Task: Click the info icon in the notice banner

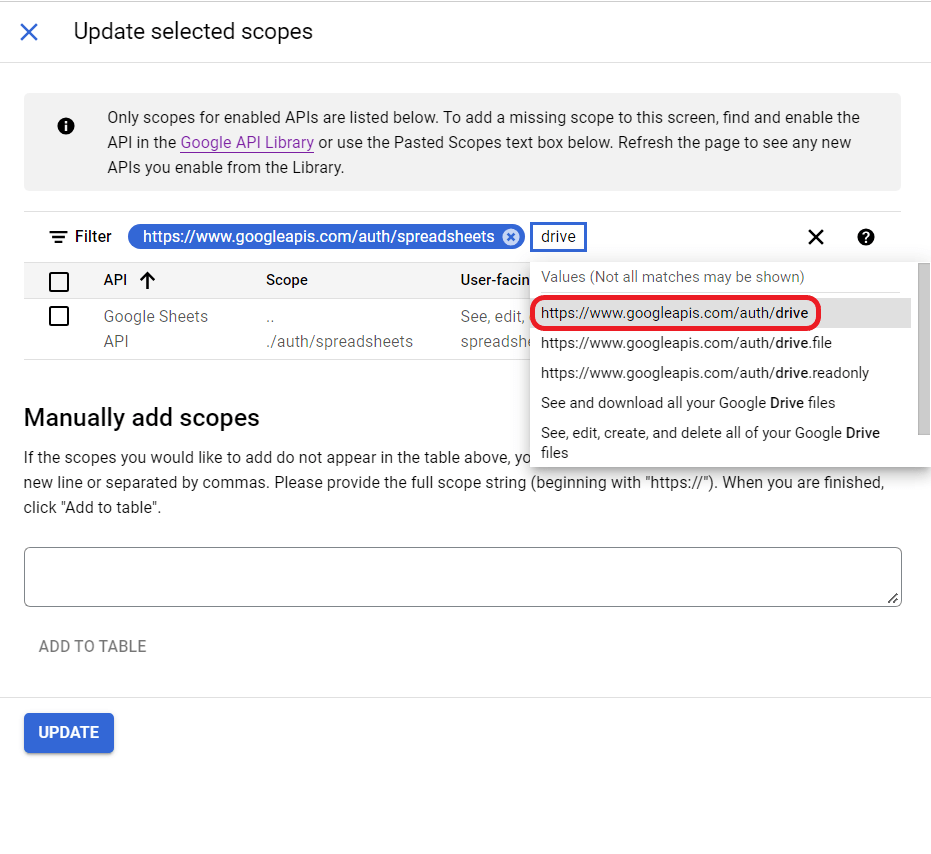Action: coord(65,125)
